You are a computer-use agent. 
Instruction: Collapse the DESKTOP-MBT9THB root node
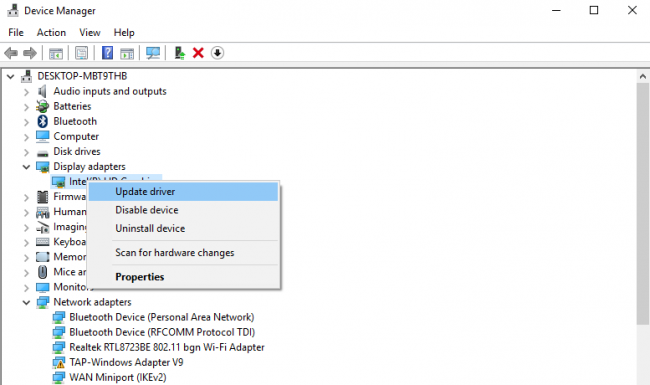(x=11, y=76)
